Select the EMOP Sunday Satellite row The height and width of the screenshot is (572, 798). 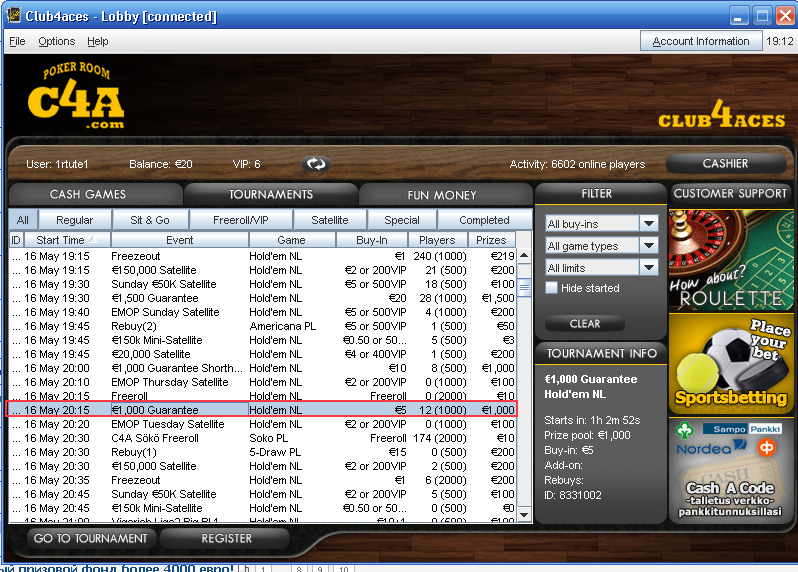(263, 312)
